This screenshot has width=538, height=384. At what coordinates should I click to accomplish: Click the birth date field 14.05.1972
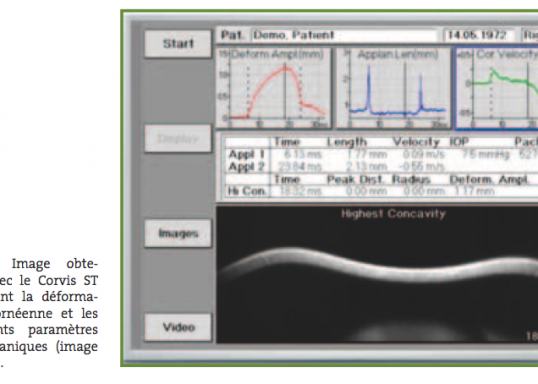point(479,35)
